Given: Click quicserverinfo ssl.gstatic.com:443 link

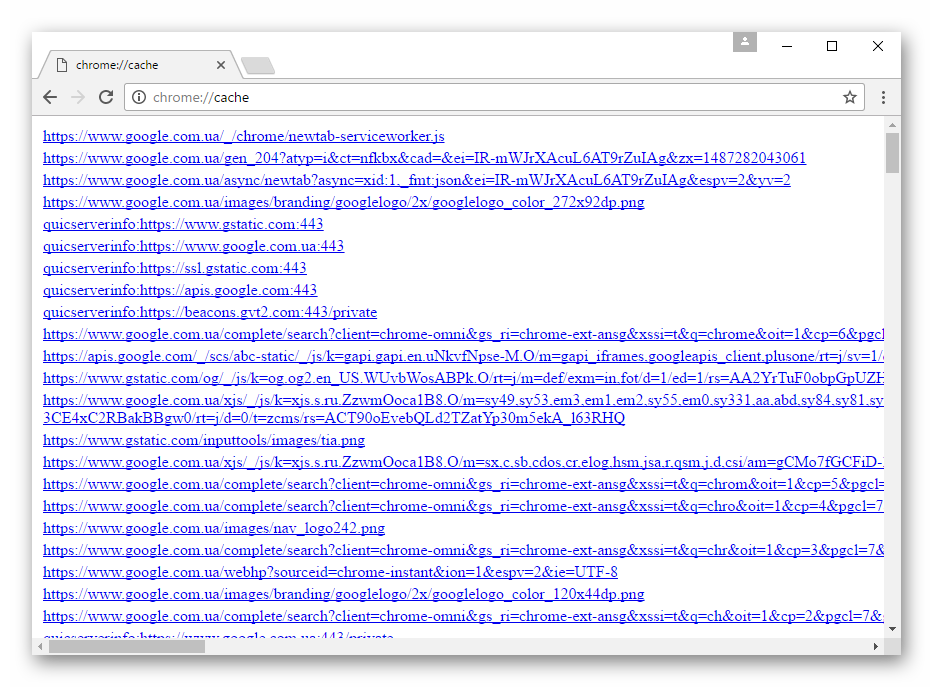Looking at the screenshot, I should pos(174,268).
